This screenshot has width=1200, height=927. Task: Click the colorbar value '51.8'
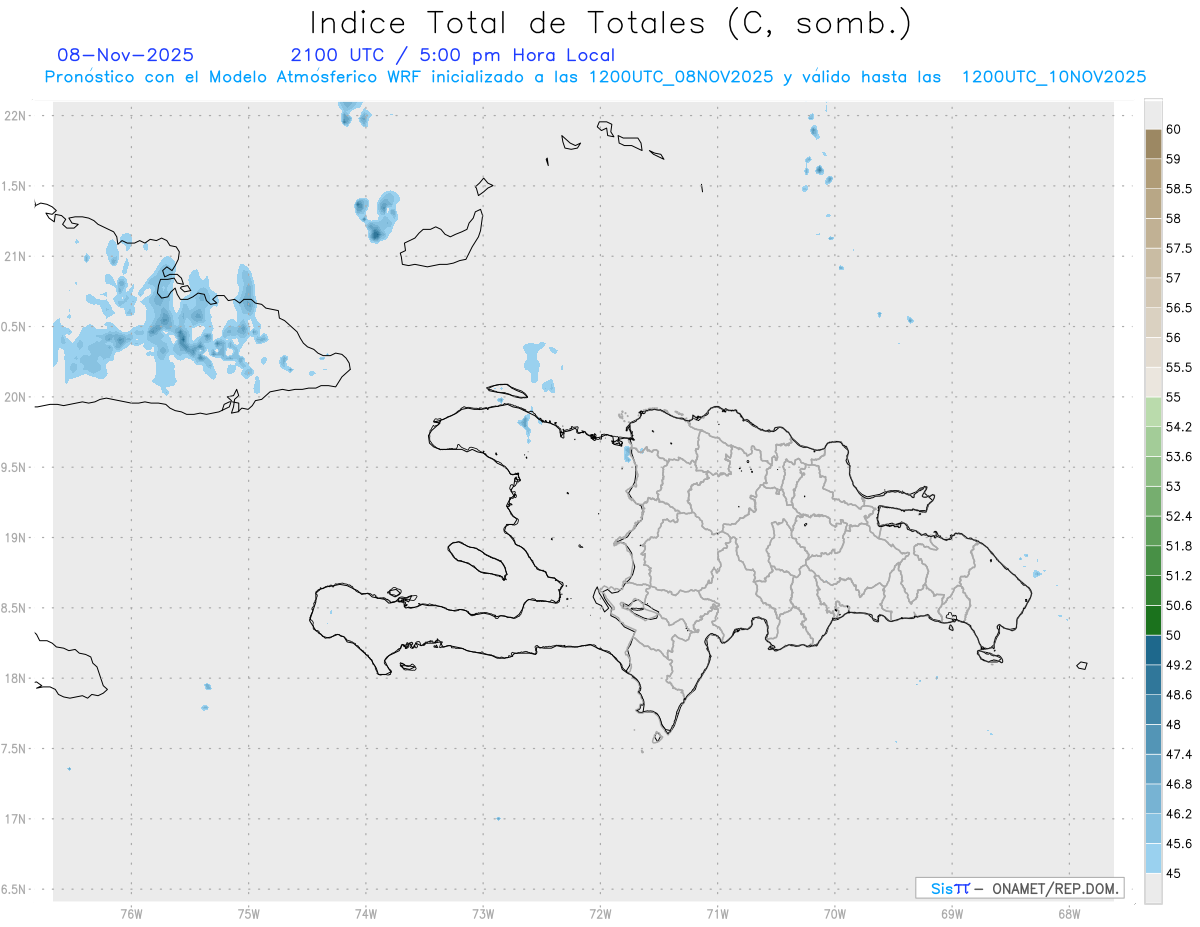click(1179, 546)
